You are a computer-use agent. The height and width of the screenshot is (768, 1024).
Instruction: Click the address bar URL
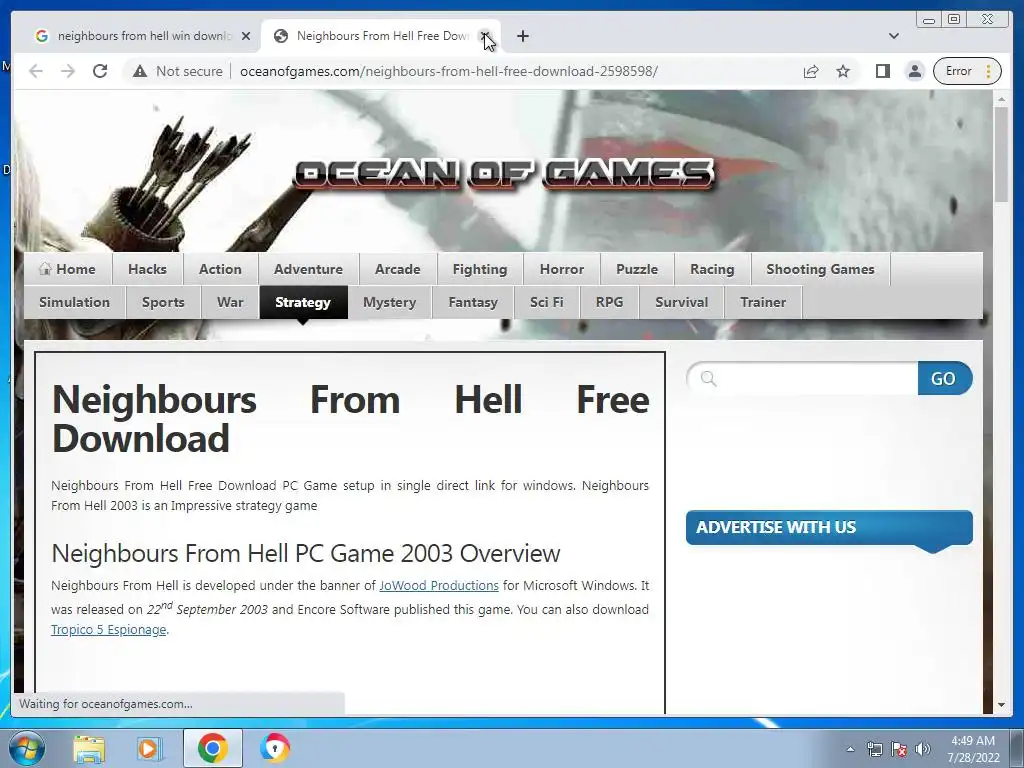pyautogui.click(x=449, y=71)
